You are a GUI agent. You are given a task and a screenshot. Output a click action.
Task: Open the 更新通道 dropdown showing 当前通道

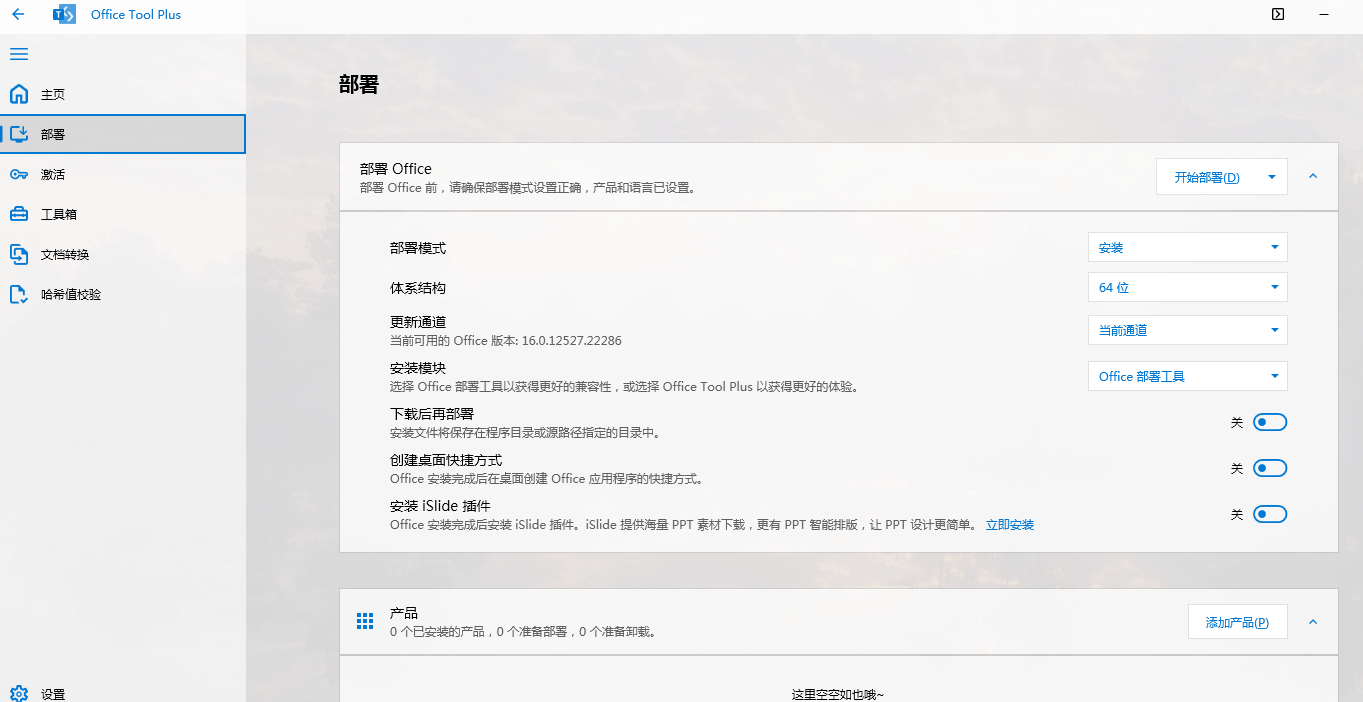point(1187,330)
